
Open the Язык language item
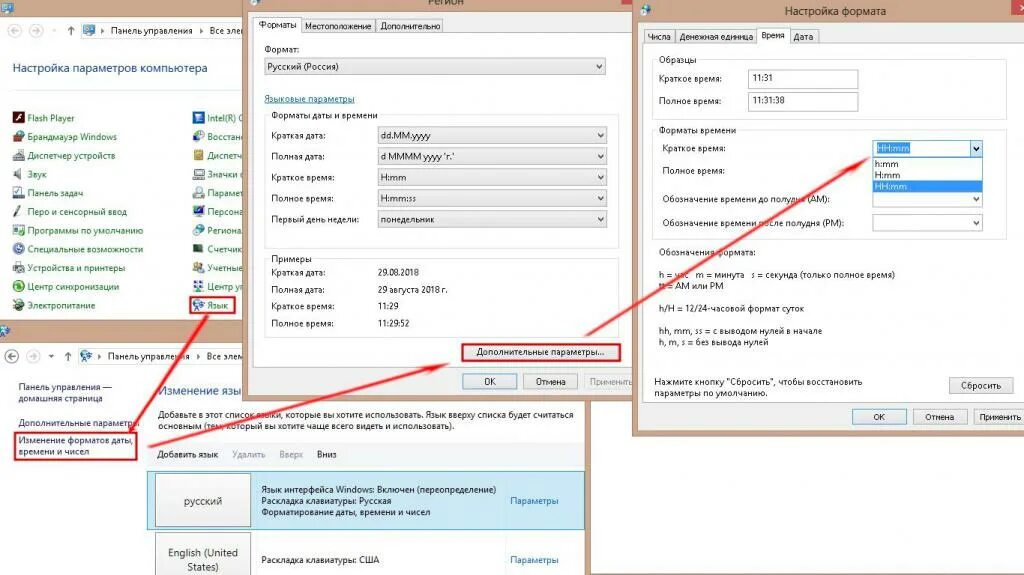pos(211,305)
